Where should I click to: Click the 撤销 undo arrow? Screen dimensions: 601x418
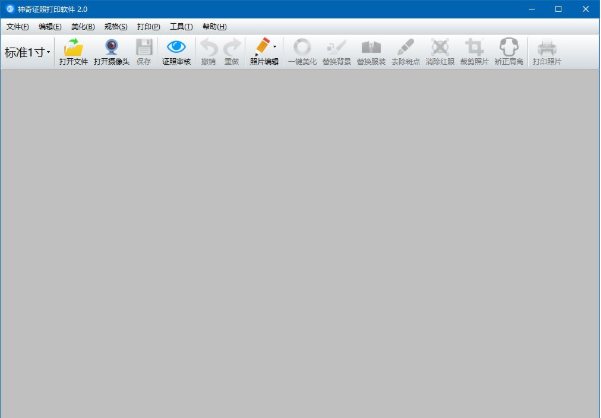pos(209,48)
